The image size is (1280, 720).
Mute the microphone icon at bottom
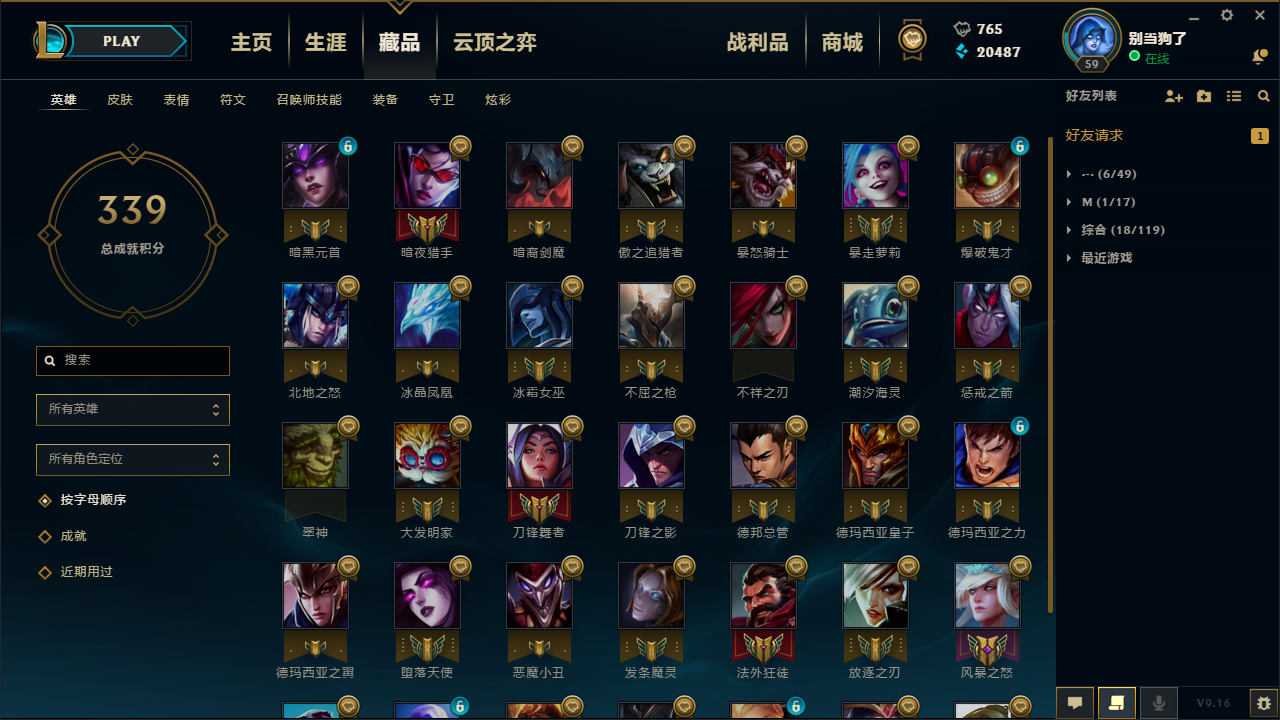point(1159,703)
